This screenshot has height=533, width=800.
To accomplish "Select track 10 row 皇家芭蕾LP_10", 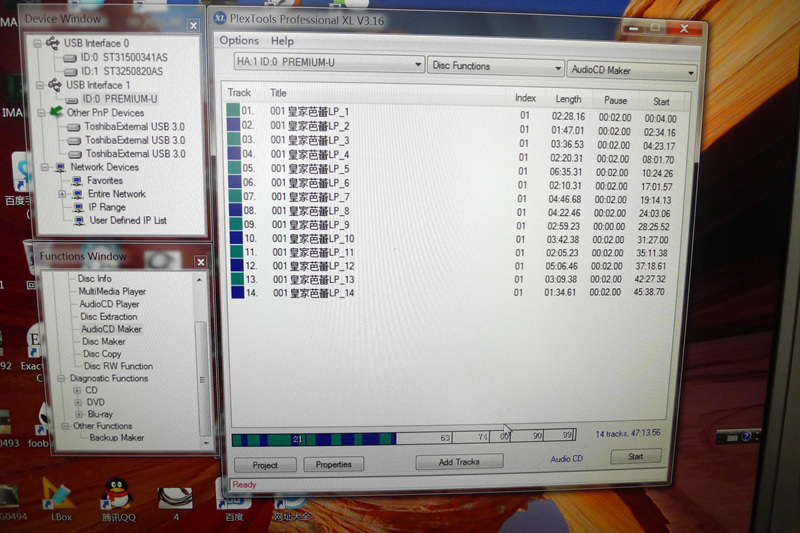I will pyautogui.click(x=449, y=239).
